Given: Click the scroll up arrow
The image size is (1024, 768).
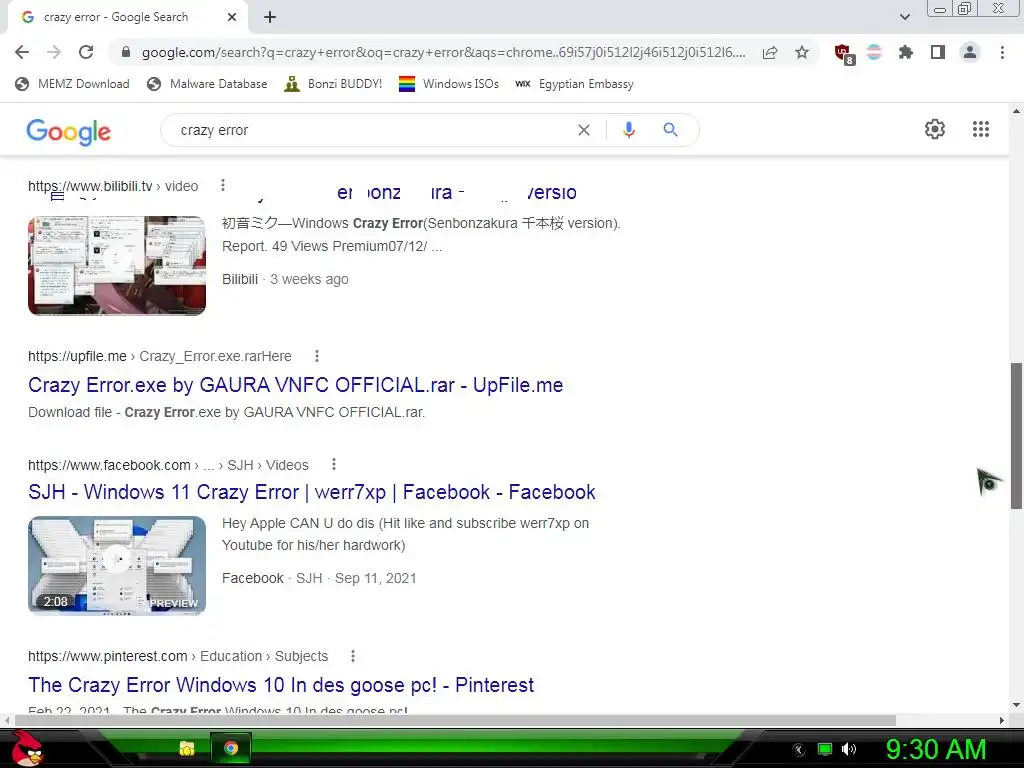Looking at the screenshot, I should [x=1016, y=111].
